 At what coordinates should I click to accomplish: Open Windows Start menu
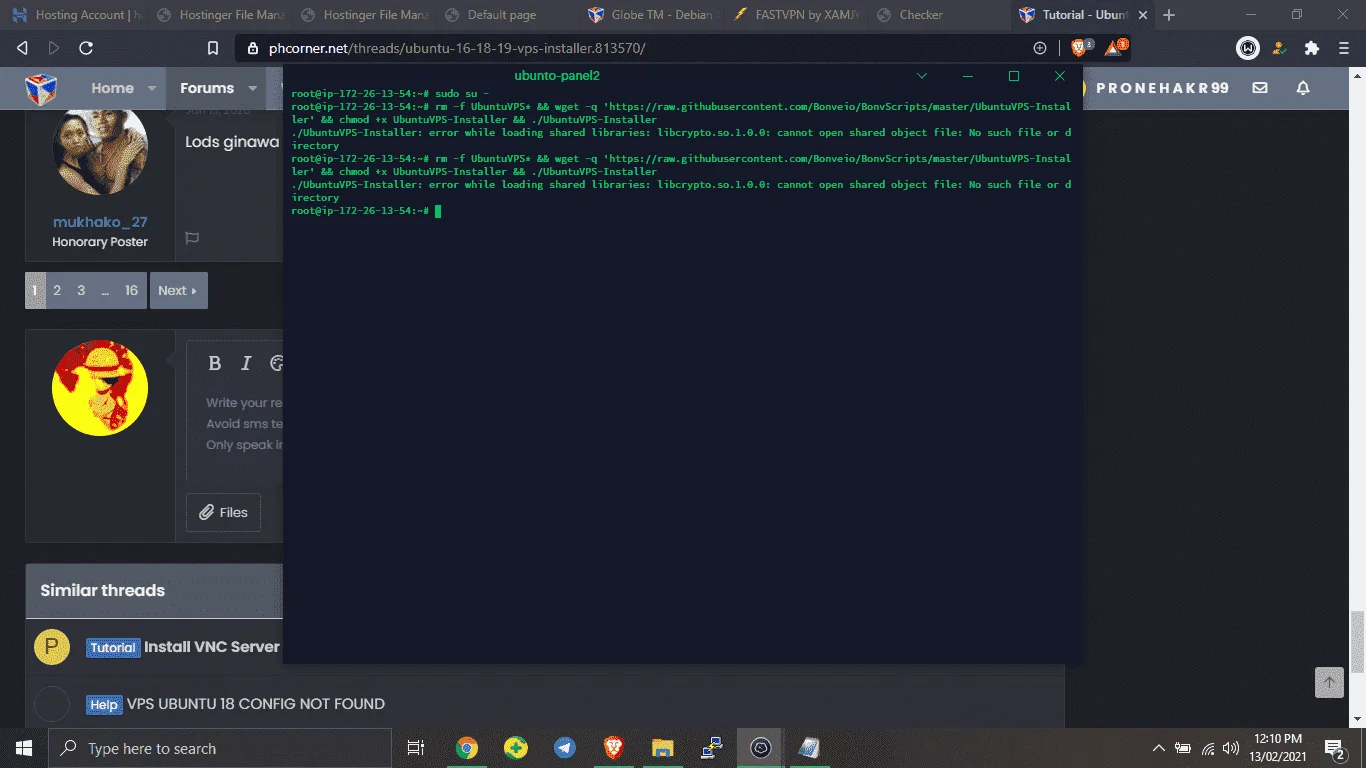pos(24,748)
